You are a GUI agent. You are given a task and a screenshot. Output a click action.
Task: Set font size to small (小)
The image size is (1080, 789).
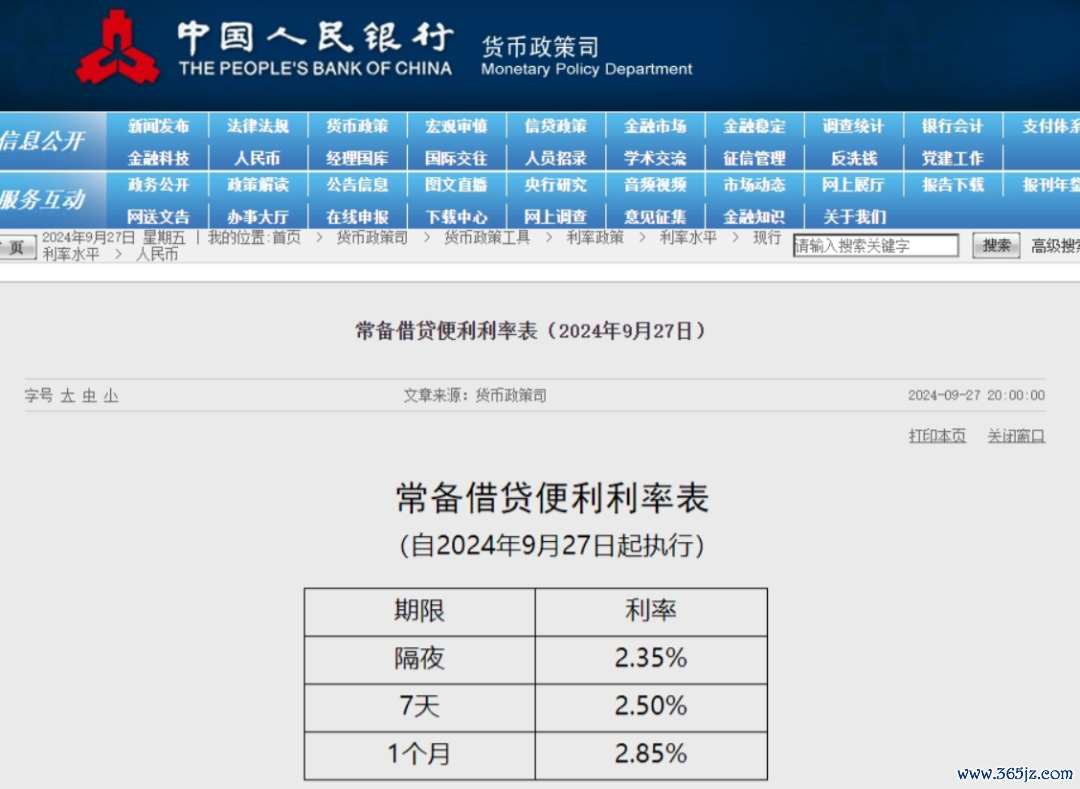click(111, 396)
